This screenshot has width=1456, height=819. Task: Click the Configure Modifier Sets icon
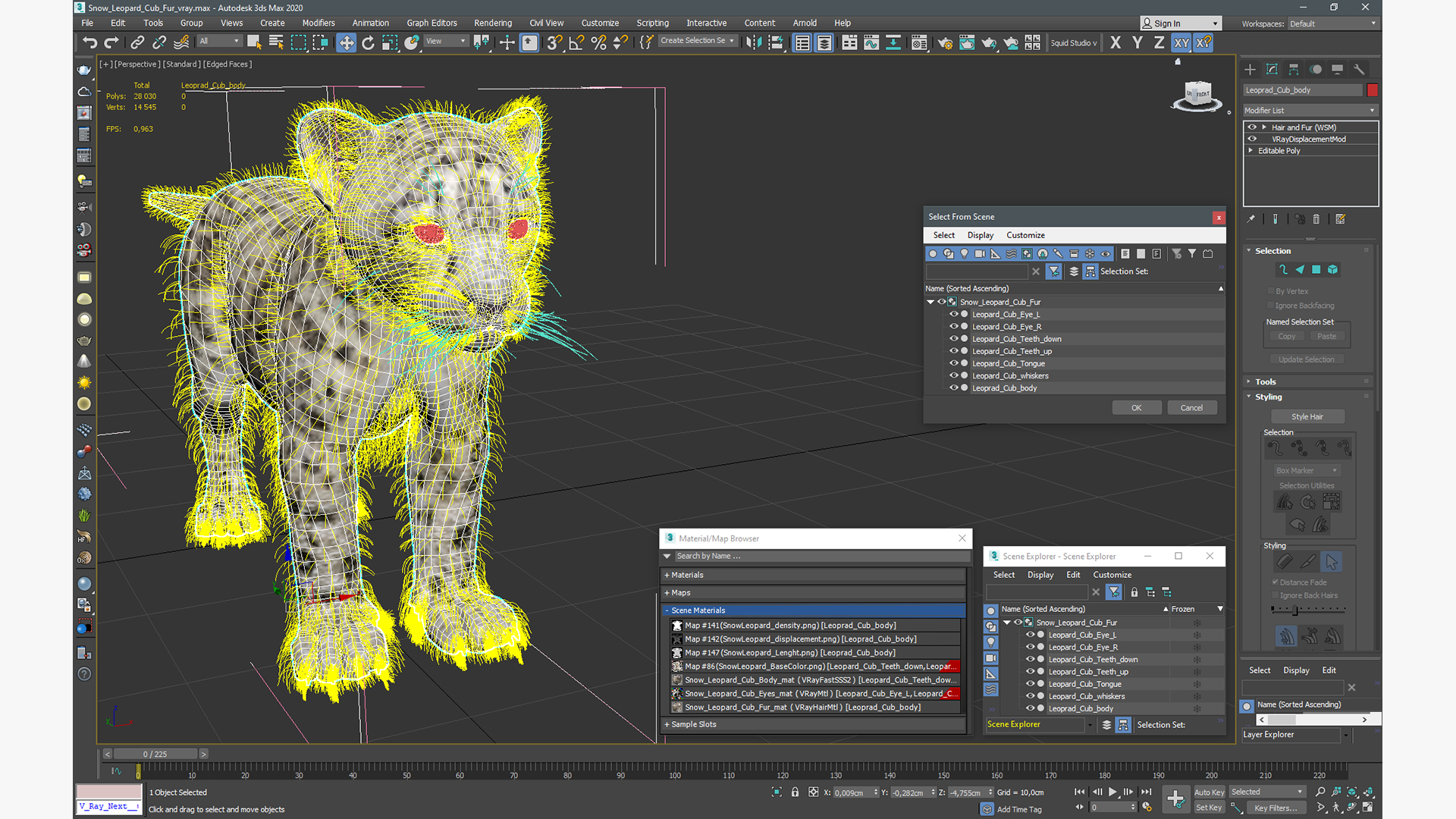pyautogui.click(x=1340, y=219)
